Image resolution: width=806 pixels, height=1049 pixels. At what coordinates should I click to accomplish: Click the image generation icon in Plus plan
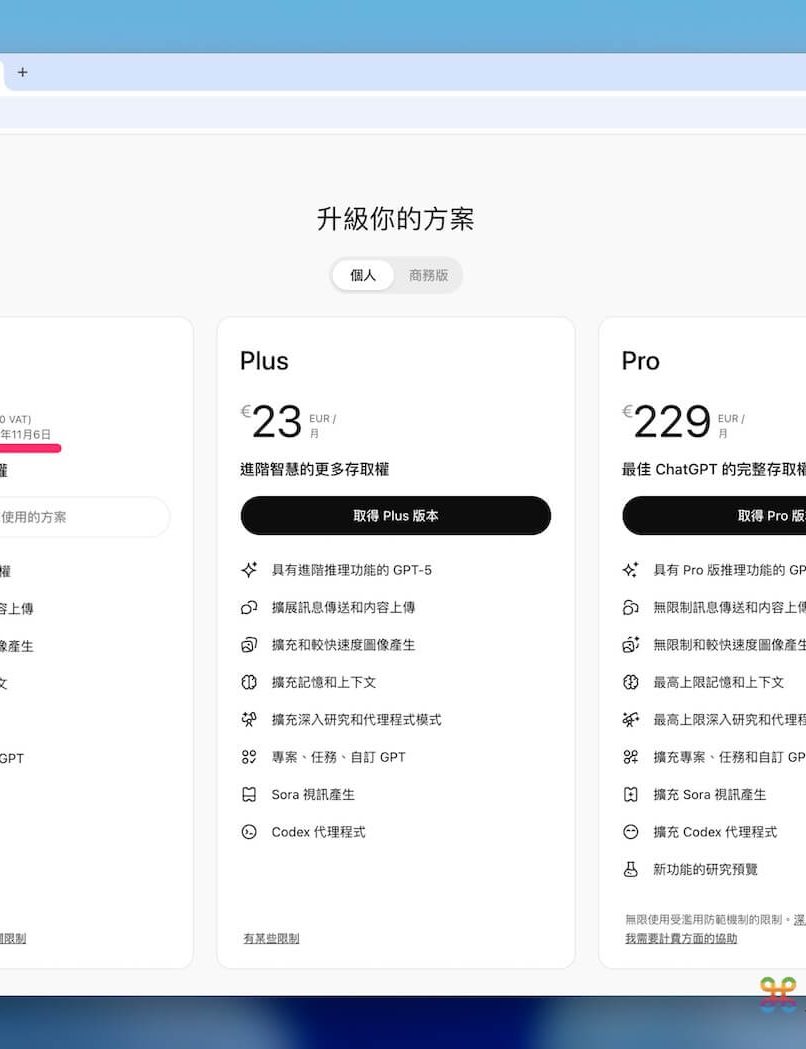click(x=249, y=645)
